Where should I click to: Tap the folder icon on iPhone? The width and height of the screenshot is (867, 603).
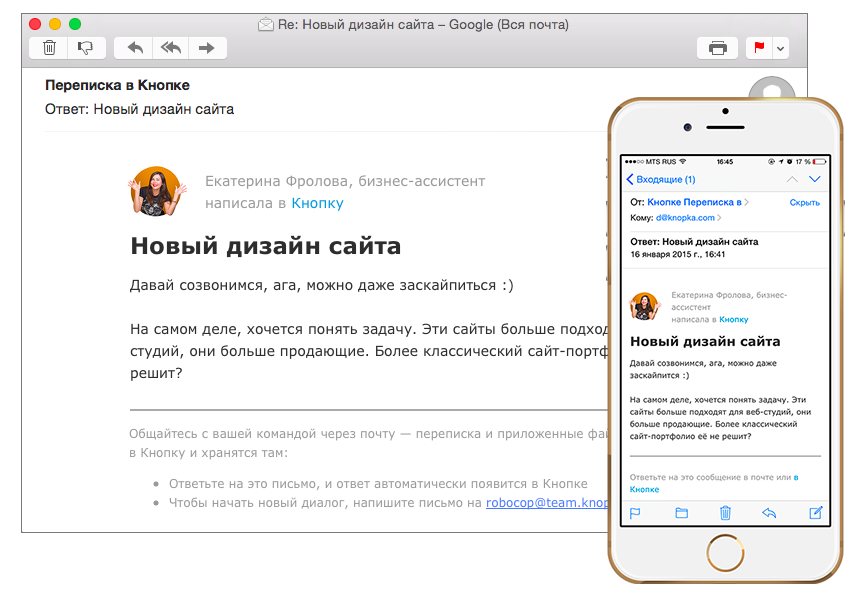coord(681,513)
